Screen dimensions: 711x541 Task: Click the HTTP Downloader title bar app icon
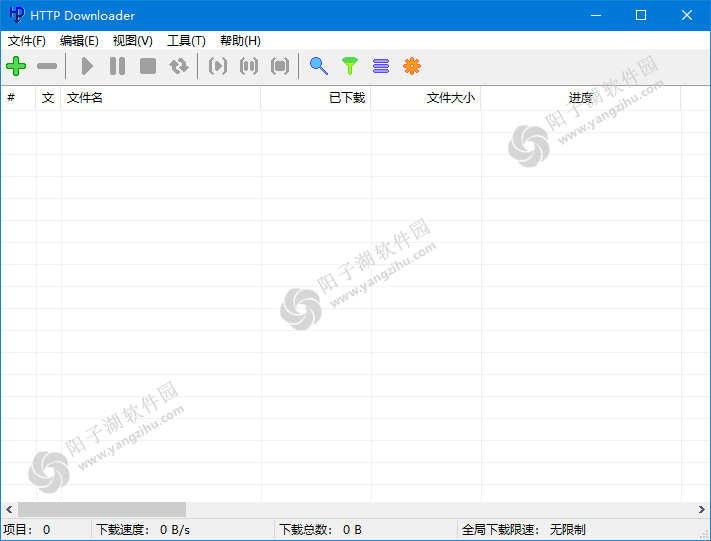point(17,15)
